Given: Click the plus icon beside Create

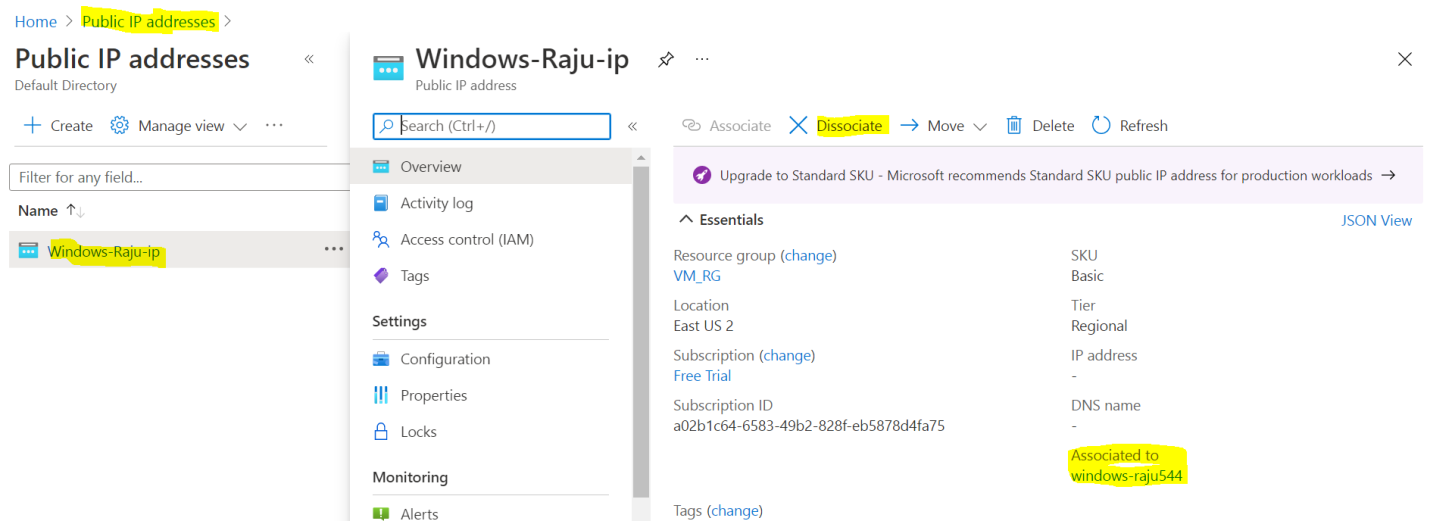Looking at the screenshot, I should (32, 125).
